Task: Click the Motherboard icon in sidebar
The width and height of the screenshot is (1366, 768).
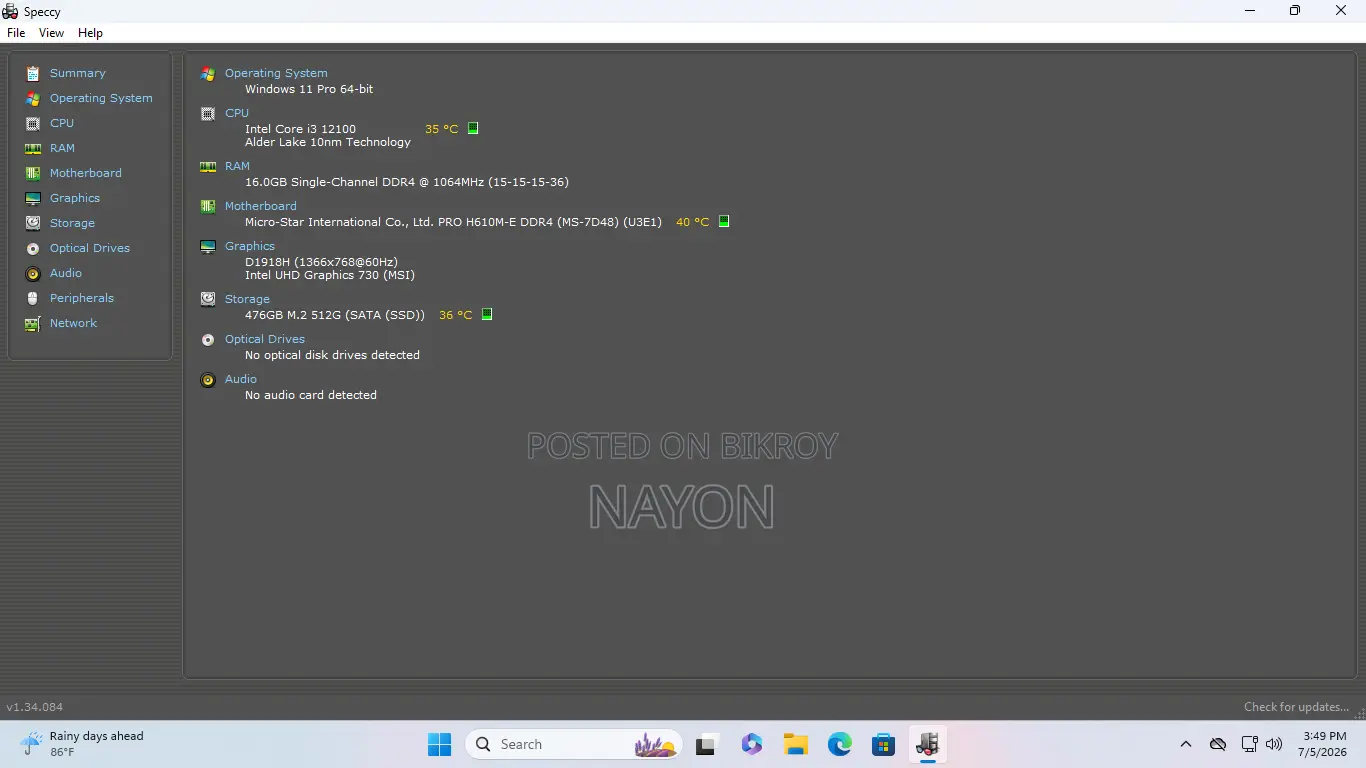Action: click(x=33, y=173)
